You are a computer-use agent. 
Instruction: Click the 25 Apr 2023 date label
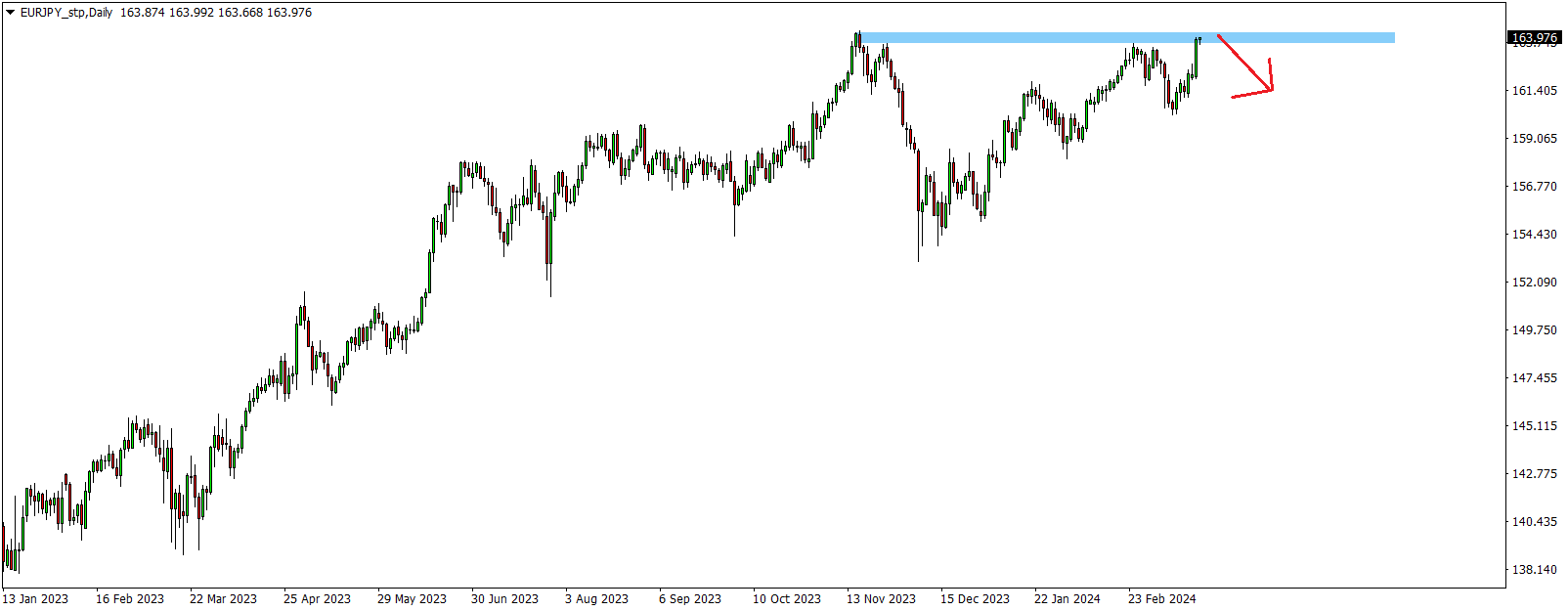(x=317, y=599)
